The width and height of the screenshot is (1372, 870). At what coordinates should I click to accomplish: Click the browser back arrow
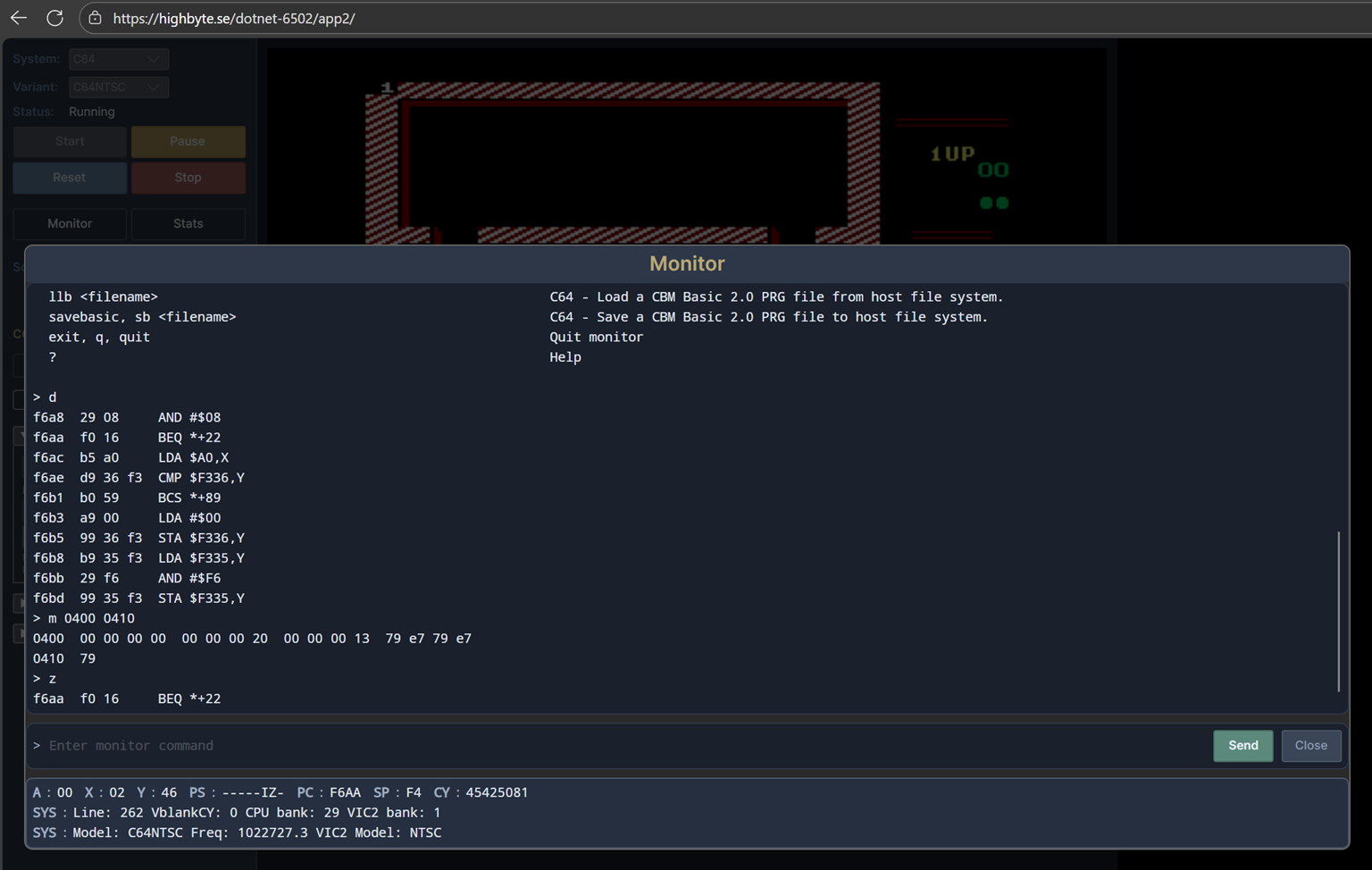click(x=19, y=18)
